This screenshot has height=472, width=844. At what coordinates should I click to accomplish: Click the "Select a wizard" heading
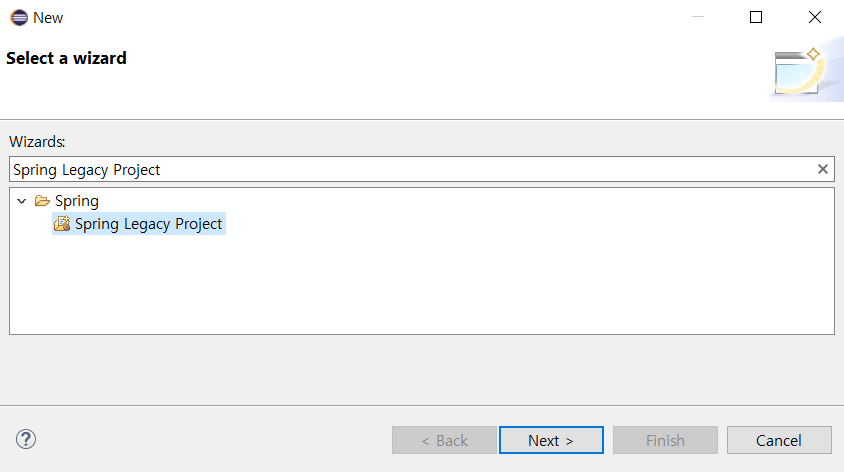pyautogui.click(x=66, y=58)
